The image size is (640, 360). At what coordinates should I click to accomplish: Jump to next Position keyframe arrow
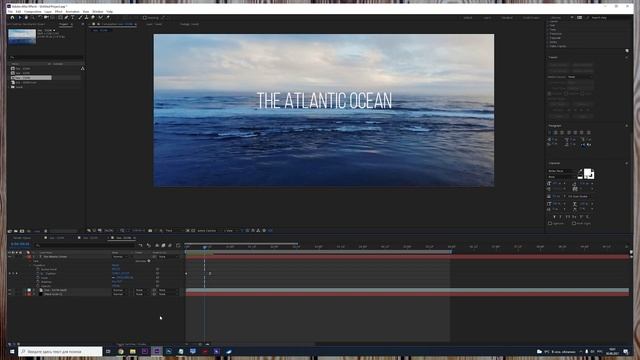[17, 273]
